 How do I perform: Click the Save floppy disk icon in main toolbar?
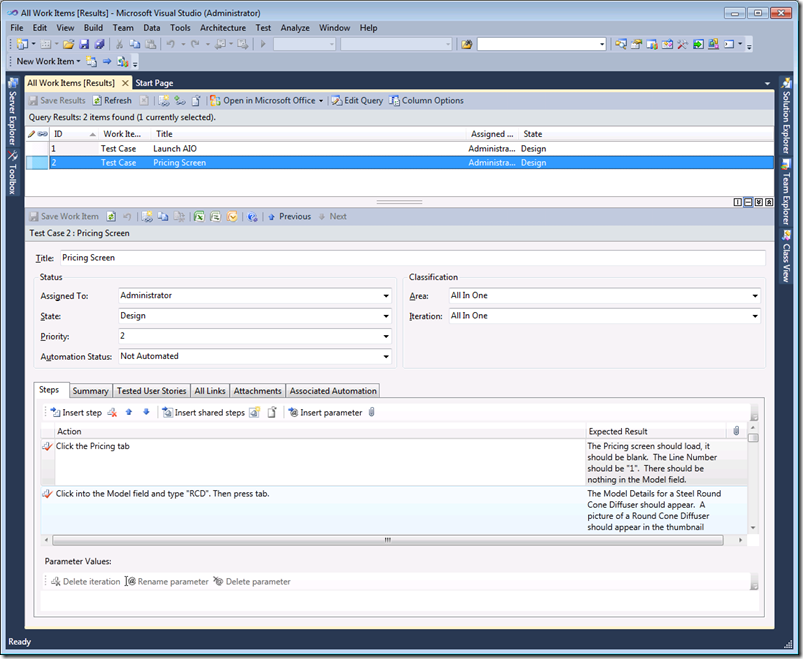[84, 45]
